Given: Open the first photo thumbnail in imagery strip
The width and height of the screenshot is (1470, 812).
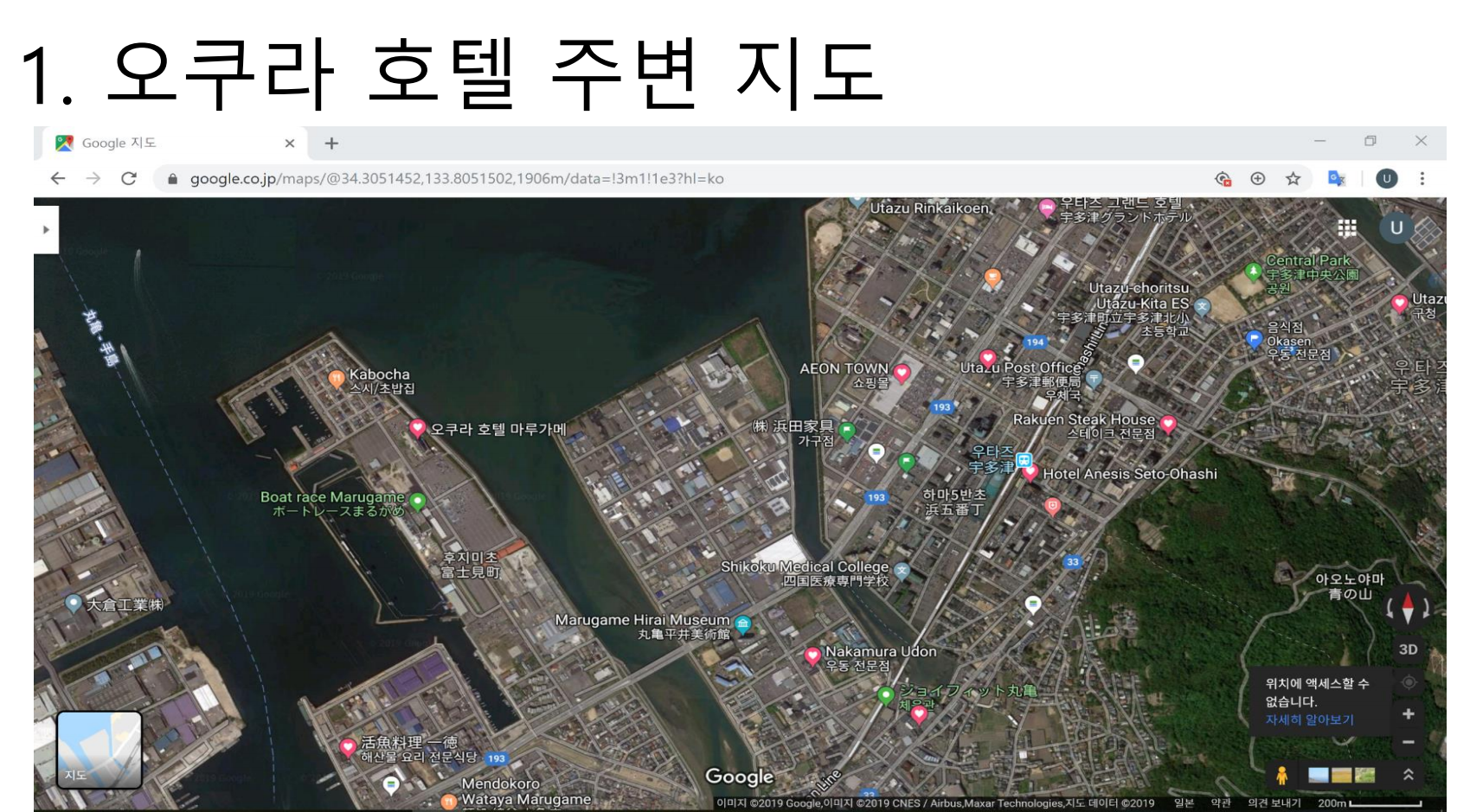Looking at the screenshot, I should point(1319,775).
